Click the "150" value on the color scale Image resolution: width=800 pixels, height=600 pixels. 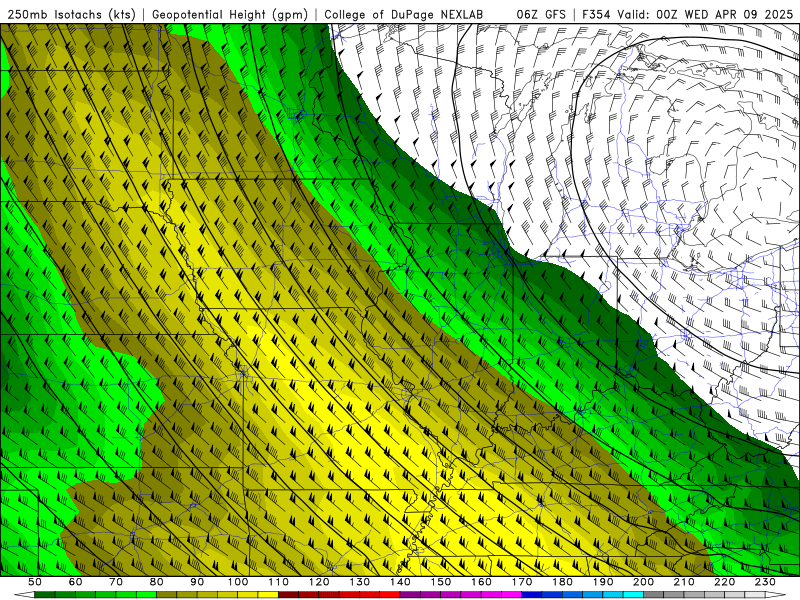[x=441, y=582]
